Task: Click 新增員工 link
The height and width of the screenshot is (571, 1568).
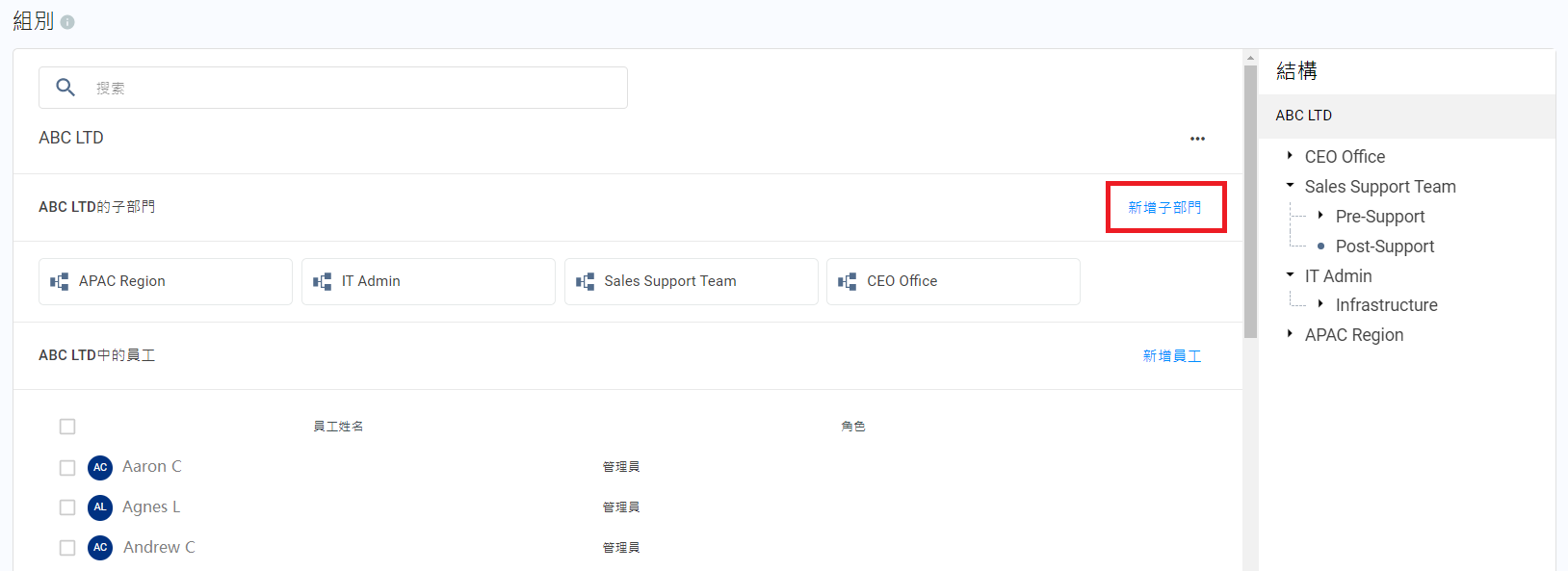Action: point(1172,355)
